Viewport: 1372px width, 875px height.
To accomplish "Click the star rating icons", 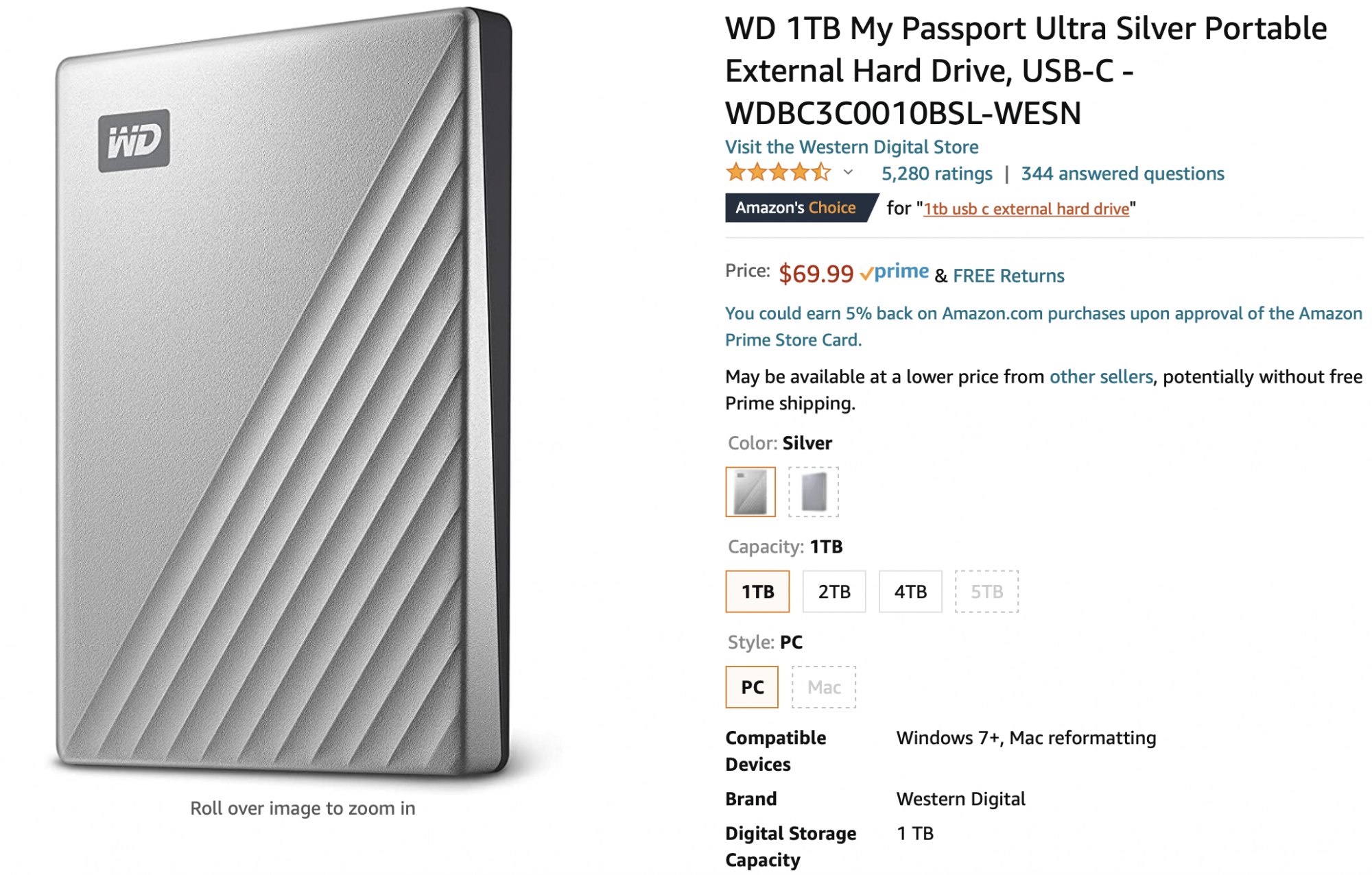I will click(778, 173).
